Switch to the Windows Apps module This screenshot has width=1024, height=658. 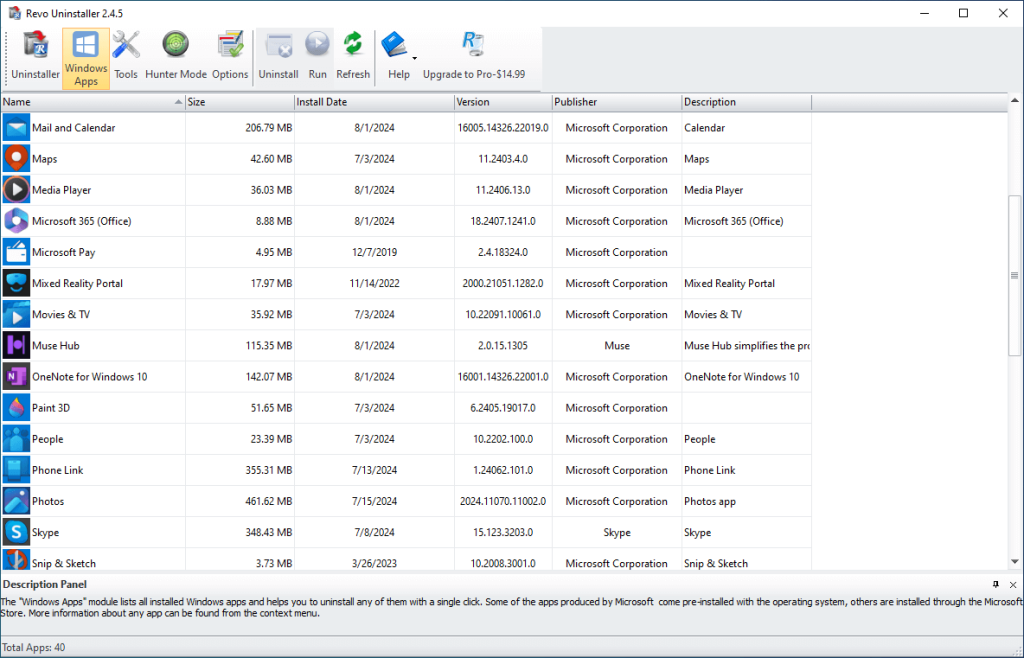[x=85, y=55]
